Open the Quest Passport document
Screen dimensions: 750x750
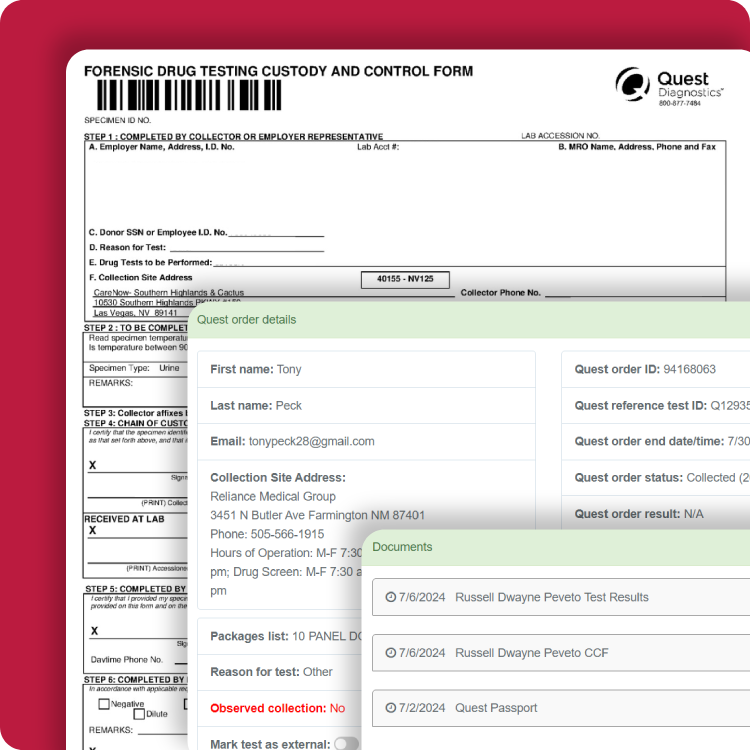click(x=561, y=708)
